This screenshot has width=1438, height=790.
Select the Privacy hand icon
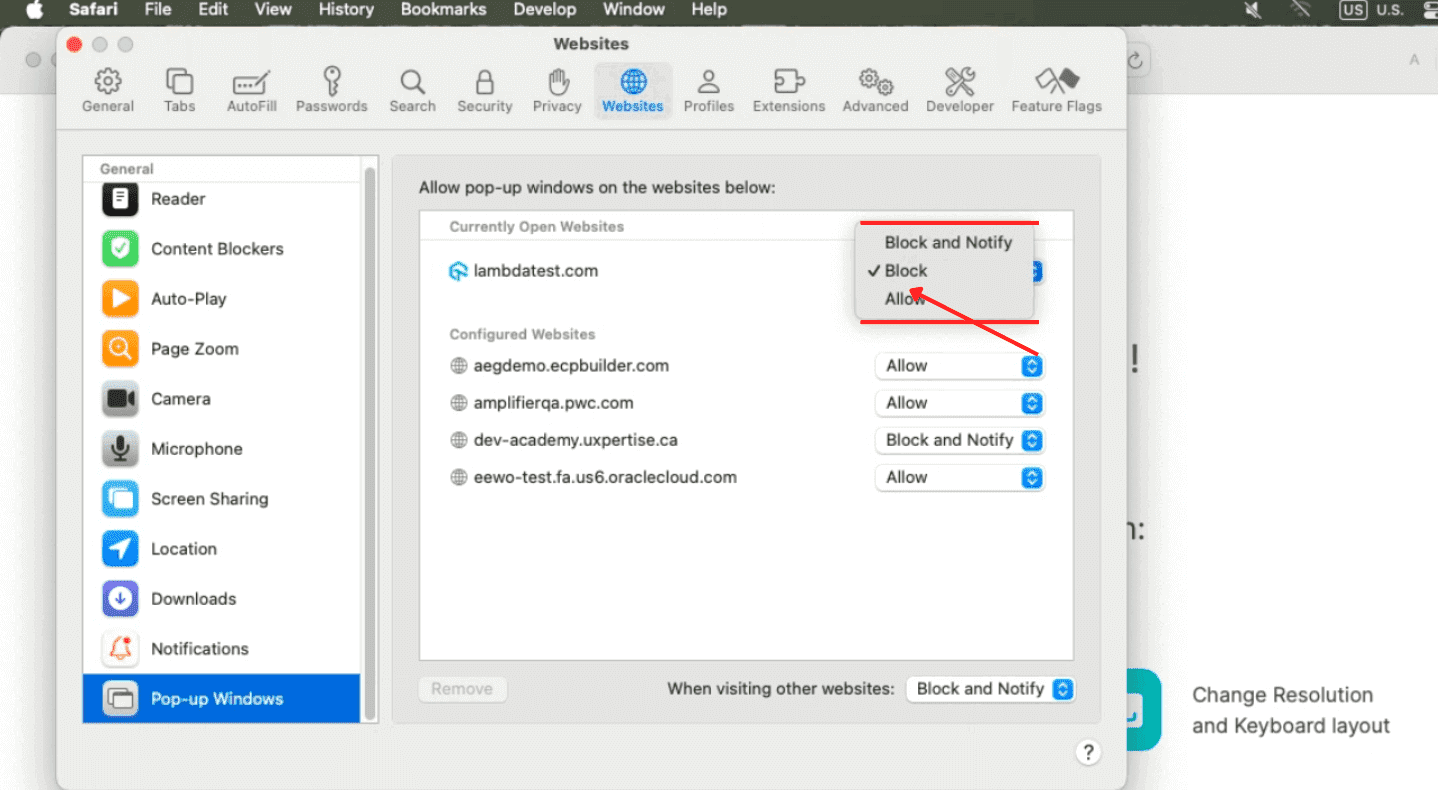pos(557,91)
